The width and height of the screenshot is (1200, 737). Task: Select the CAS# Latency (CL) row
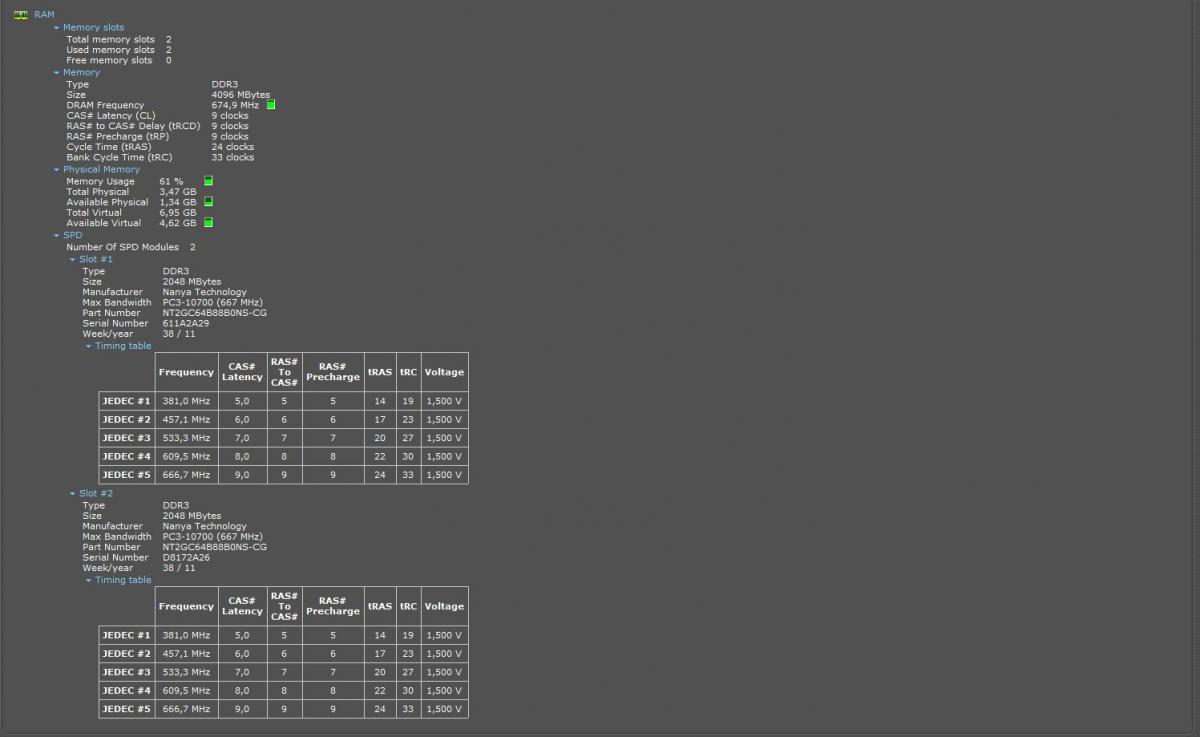[157, 116]
